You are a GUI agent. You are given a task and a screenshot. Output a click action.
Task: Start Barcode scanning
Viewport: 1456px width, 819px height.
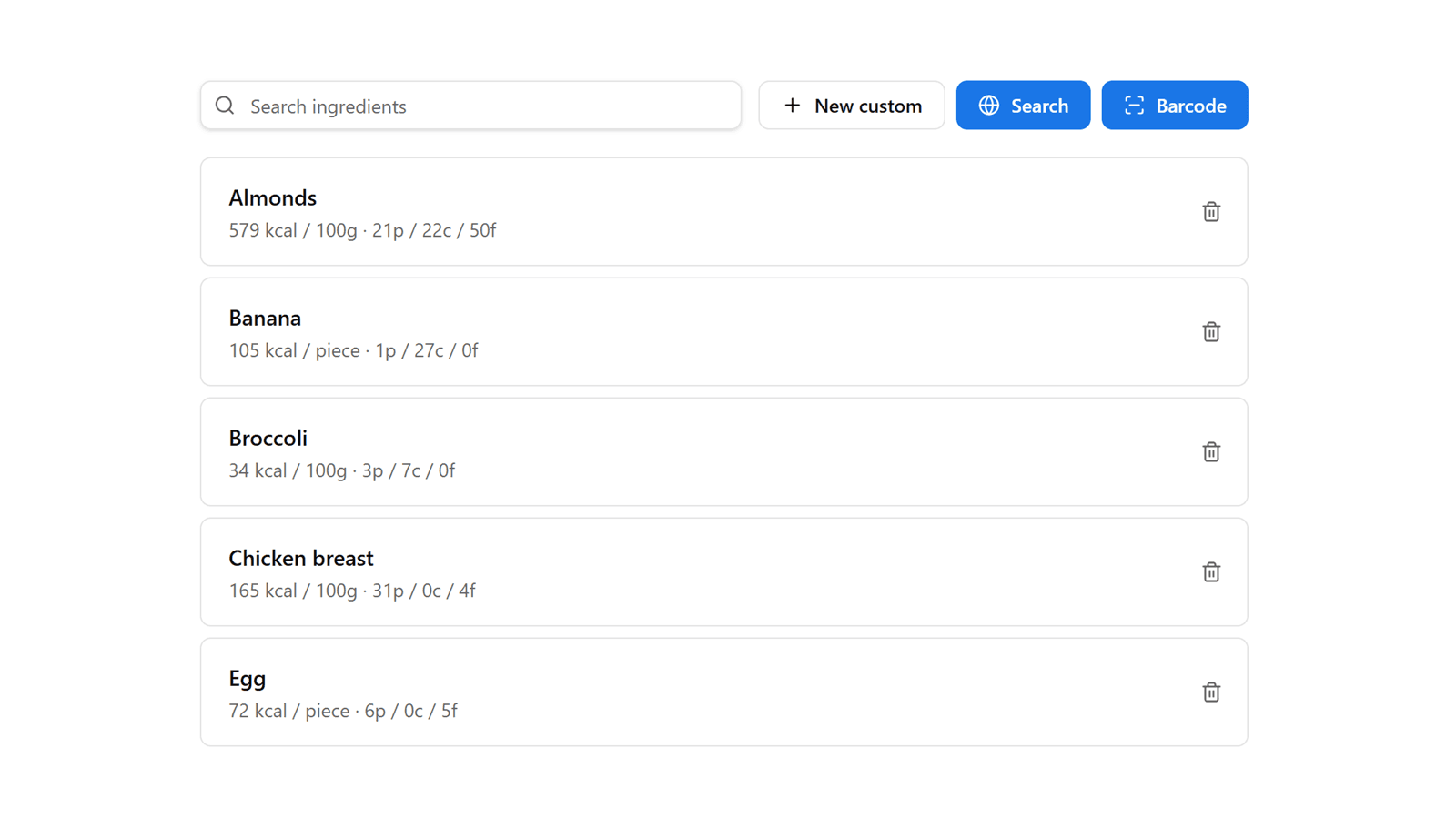tap(1175, 106)
